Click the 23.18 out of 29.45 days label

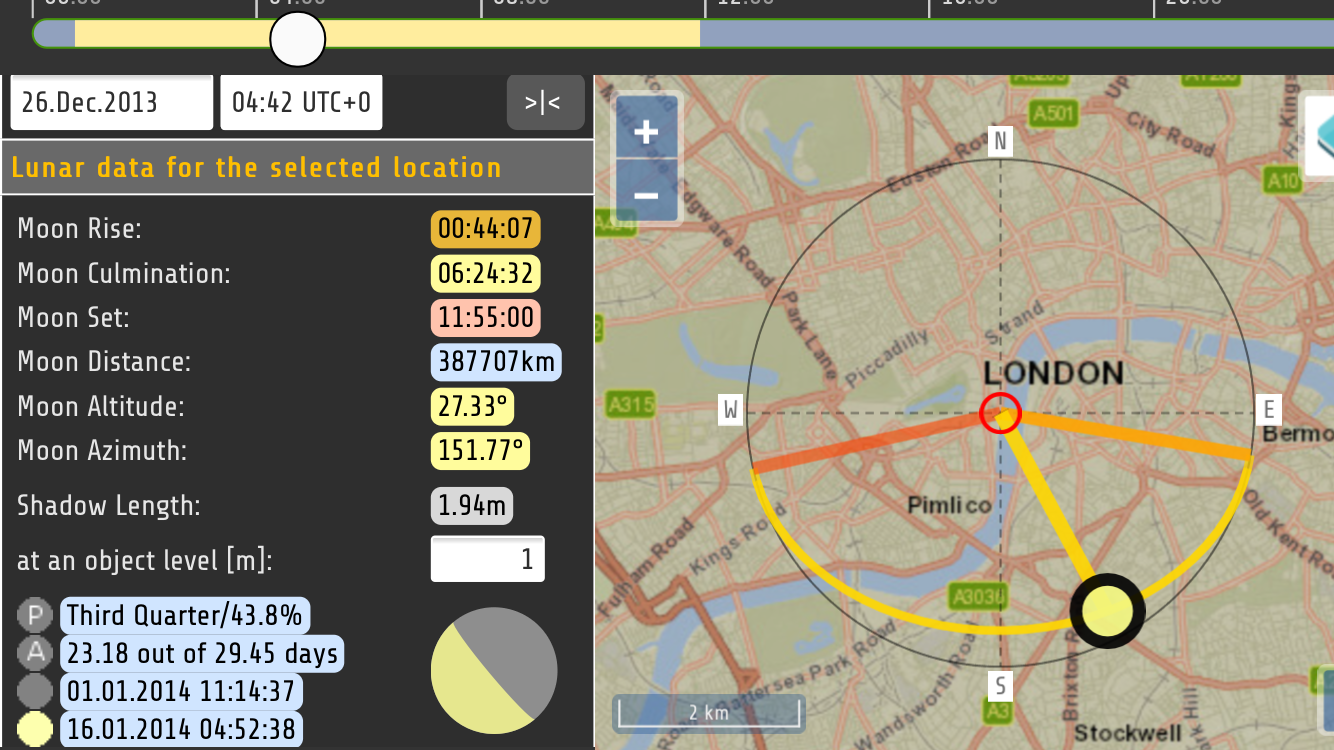(202, 654)
